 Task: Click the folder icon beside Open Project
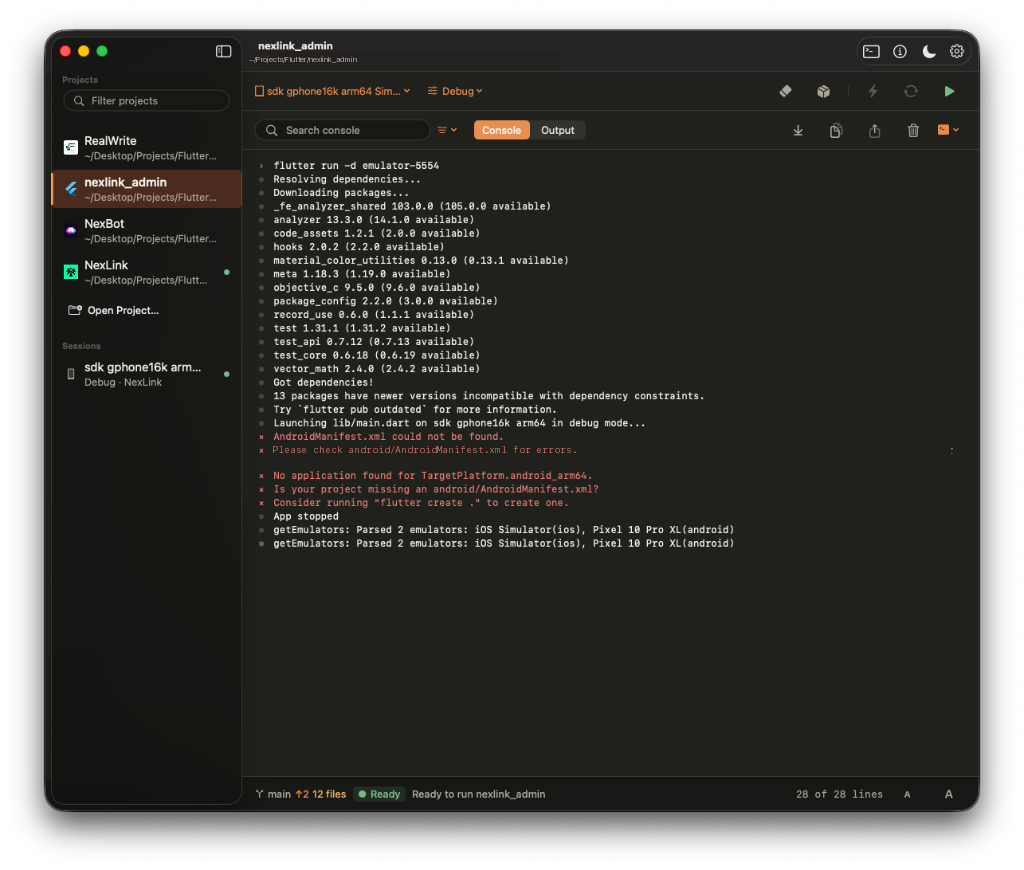tap(75, 310)
